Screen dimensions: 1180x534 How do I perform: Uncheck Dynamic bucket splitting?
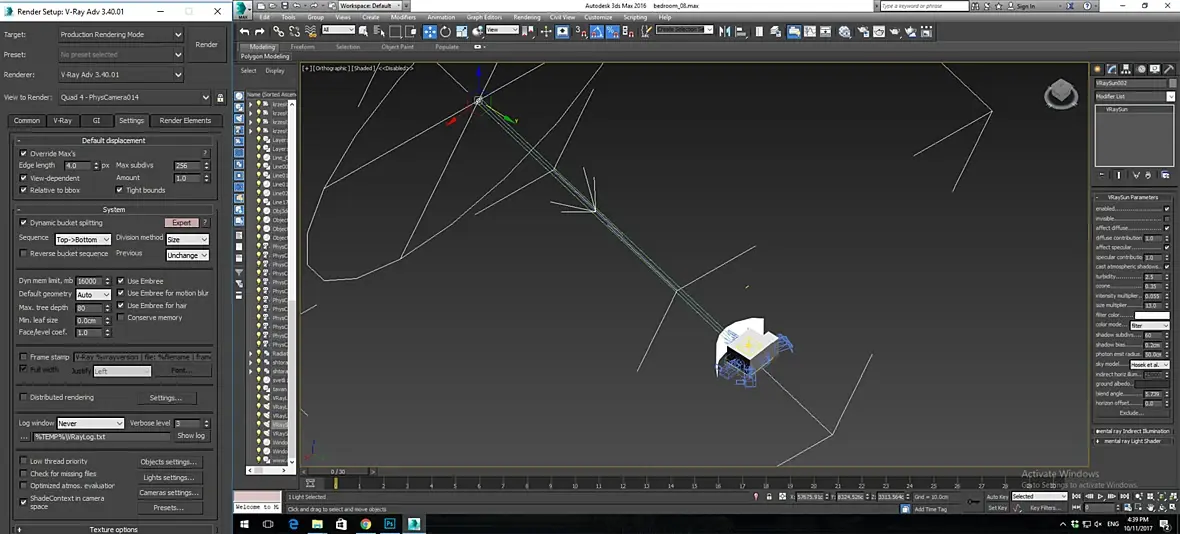click(x=24, y=223)
